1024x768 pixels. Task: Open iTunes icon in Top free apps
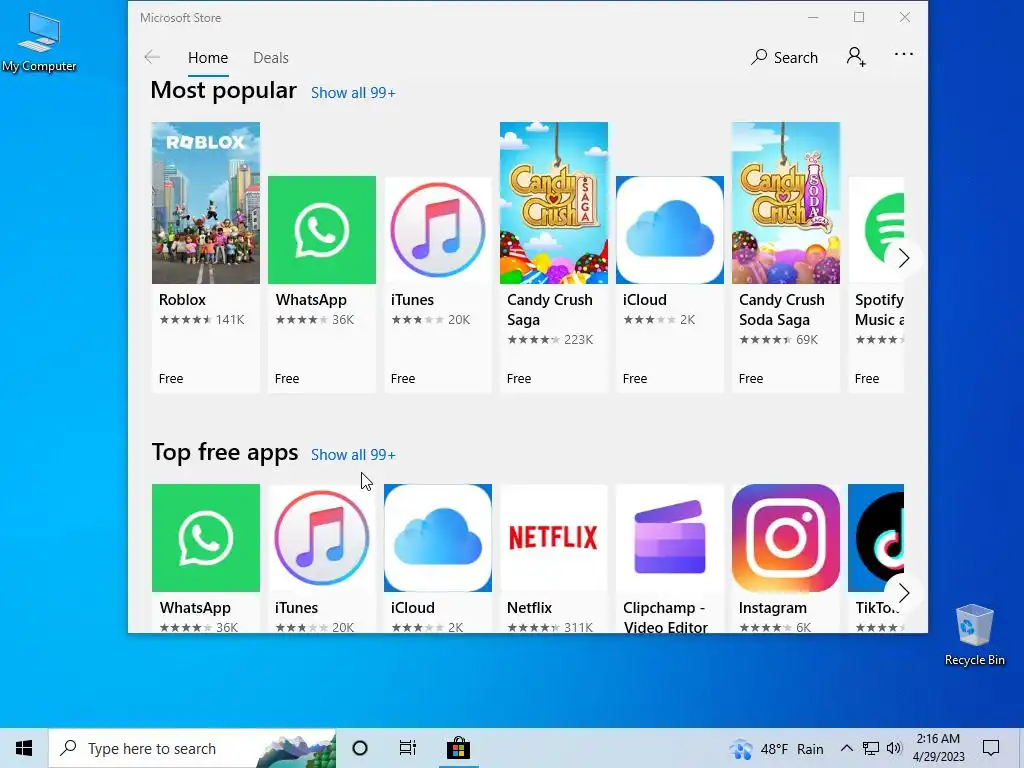[x=322, y=538]
